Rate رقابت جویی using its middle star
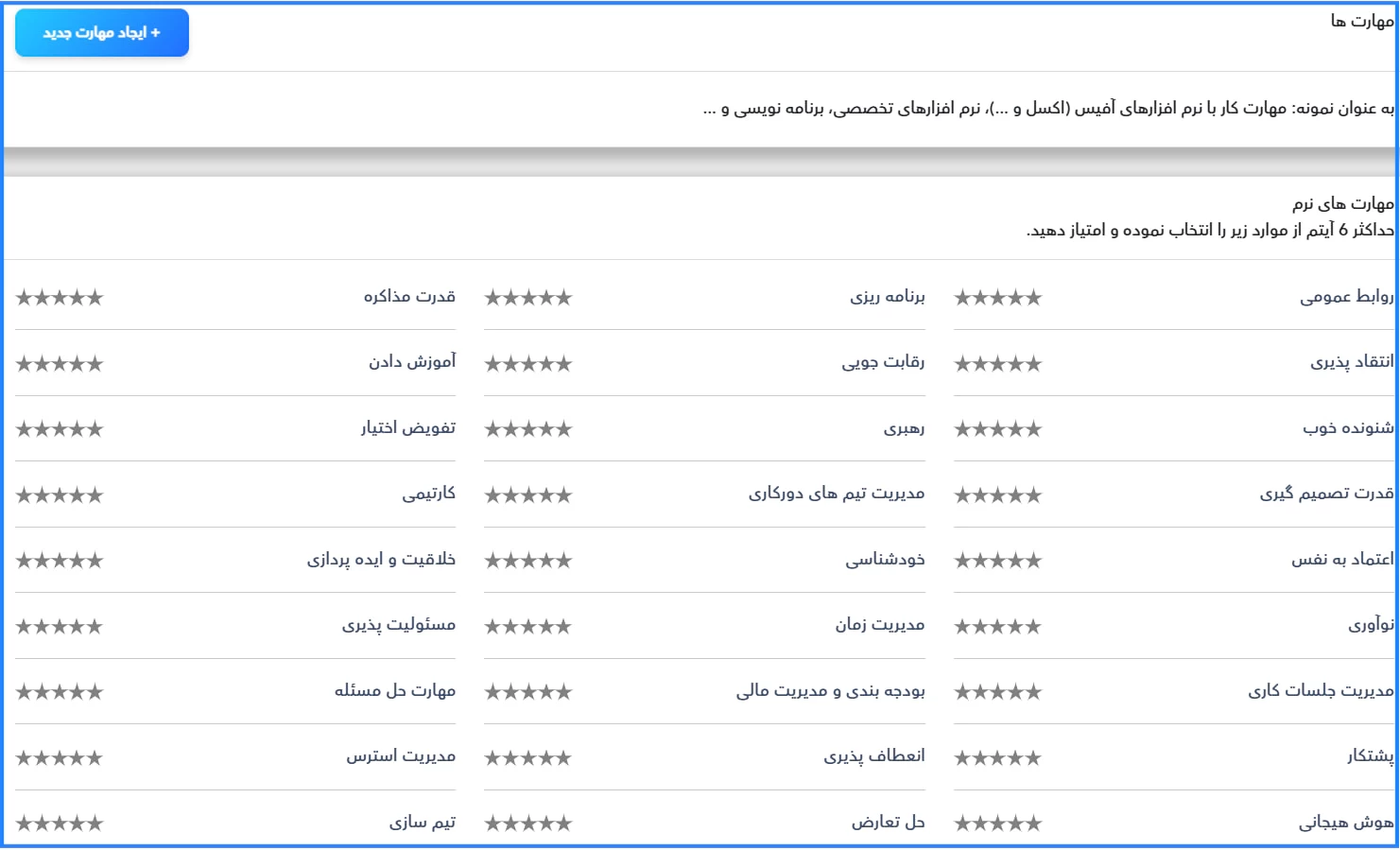The width and height of the screenshot is (1400, 850). click(x=528, y=364)
